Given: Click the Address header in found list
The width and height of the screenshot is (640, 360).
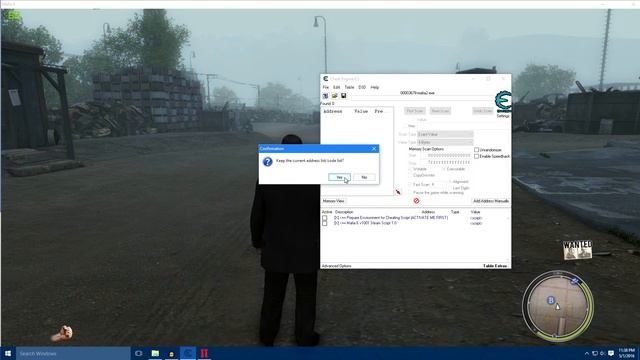Looking at the screenshot, I should pos(333,111).
